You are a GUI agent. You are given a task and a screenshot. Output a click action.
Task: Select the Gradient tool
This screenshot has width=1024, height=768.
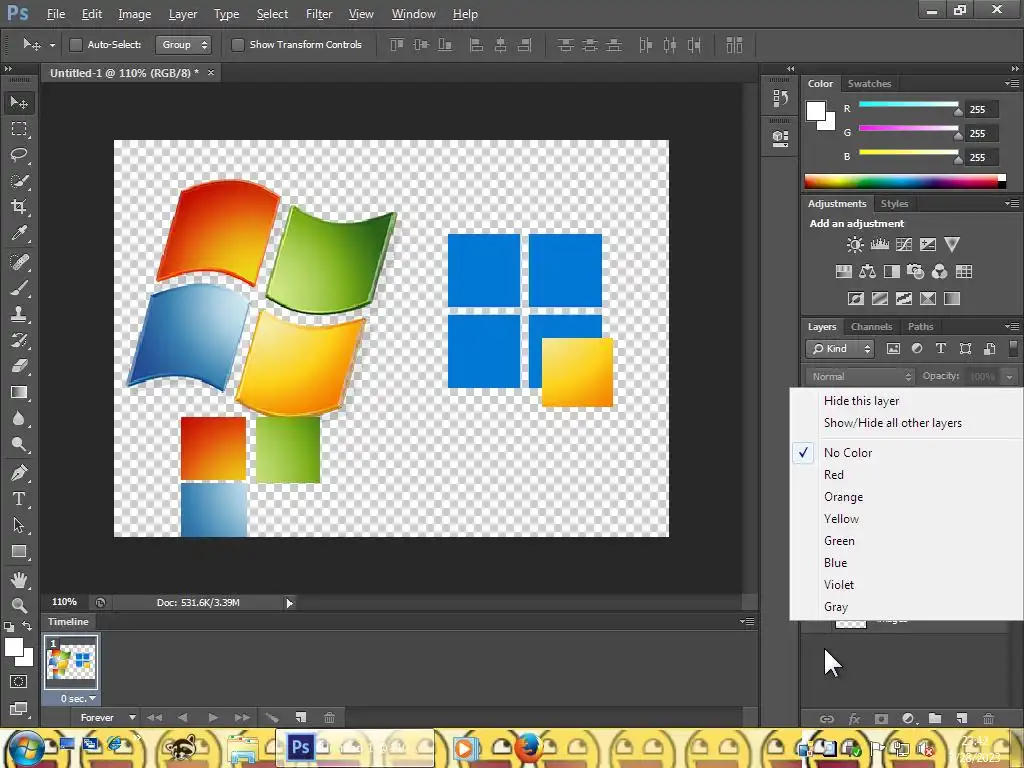click(x=19, y=392)
